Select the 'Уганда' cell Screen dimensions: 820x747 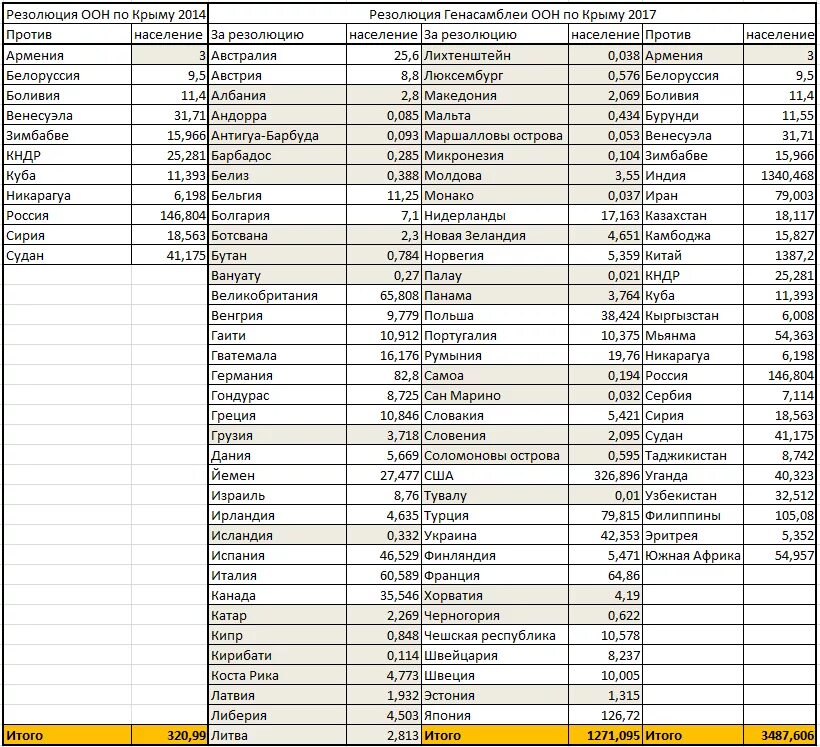tap(693, 475)
